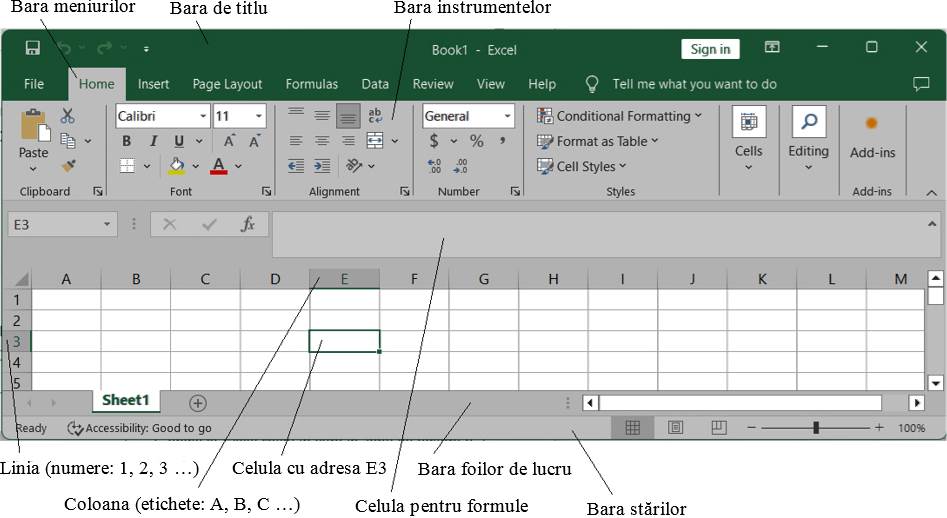Toggle Bold formatting

[x=126, y=141]
